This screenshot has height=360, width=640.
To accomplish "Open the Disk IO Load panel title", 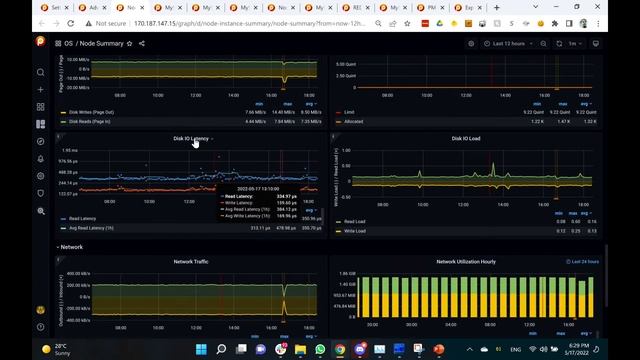I will point(466,138).
